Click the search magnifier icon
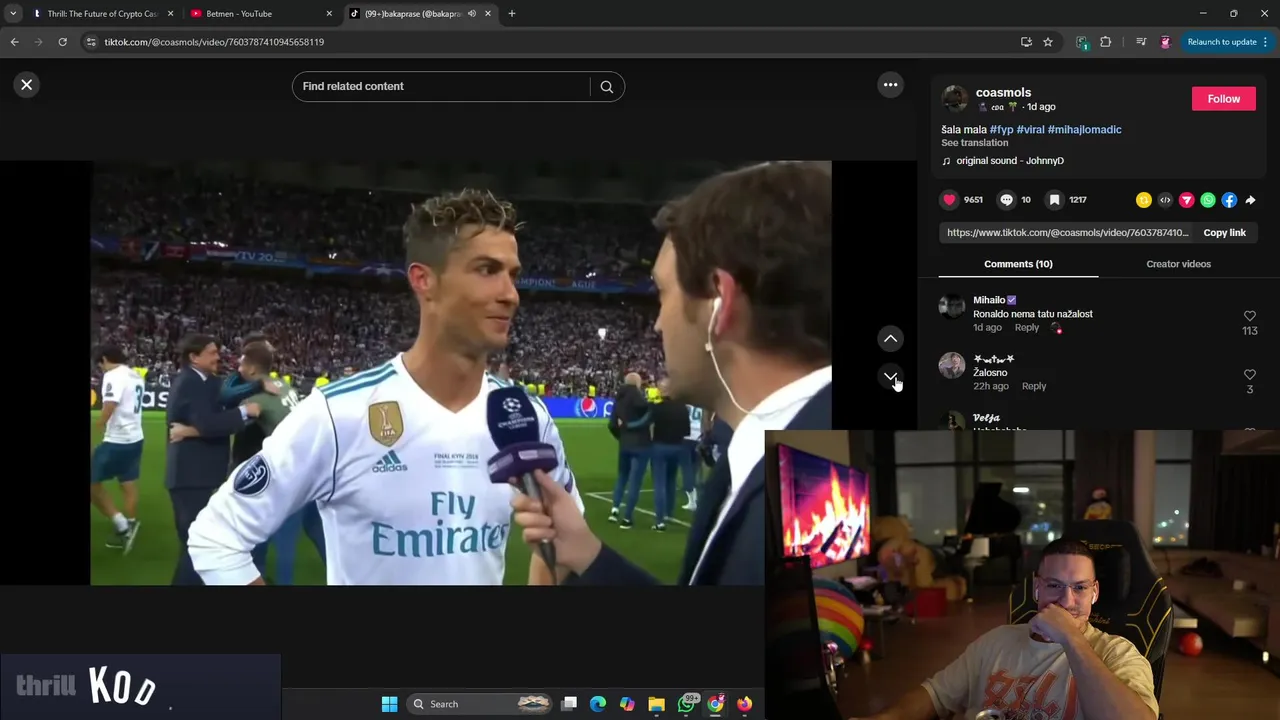1280x720 pixels. (x=606, y=86)
